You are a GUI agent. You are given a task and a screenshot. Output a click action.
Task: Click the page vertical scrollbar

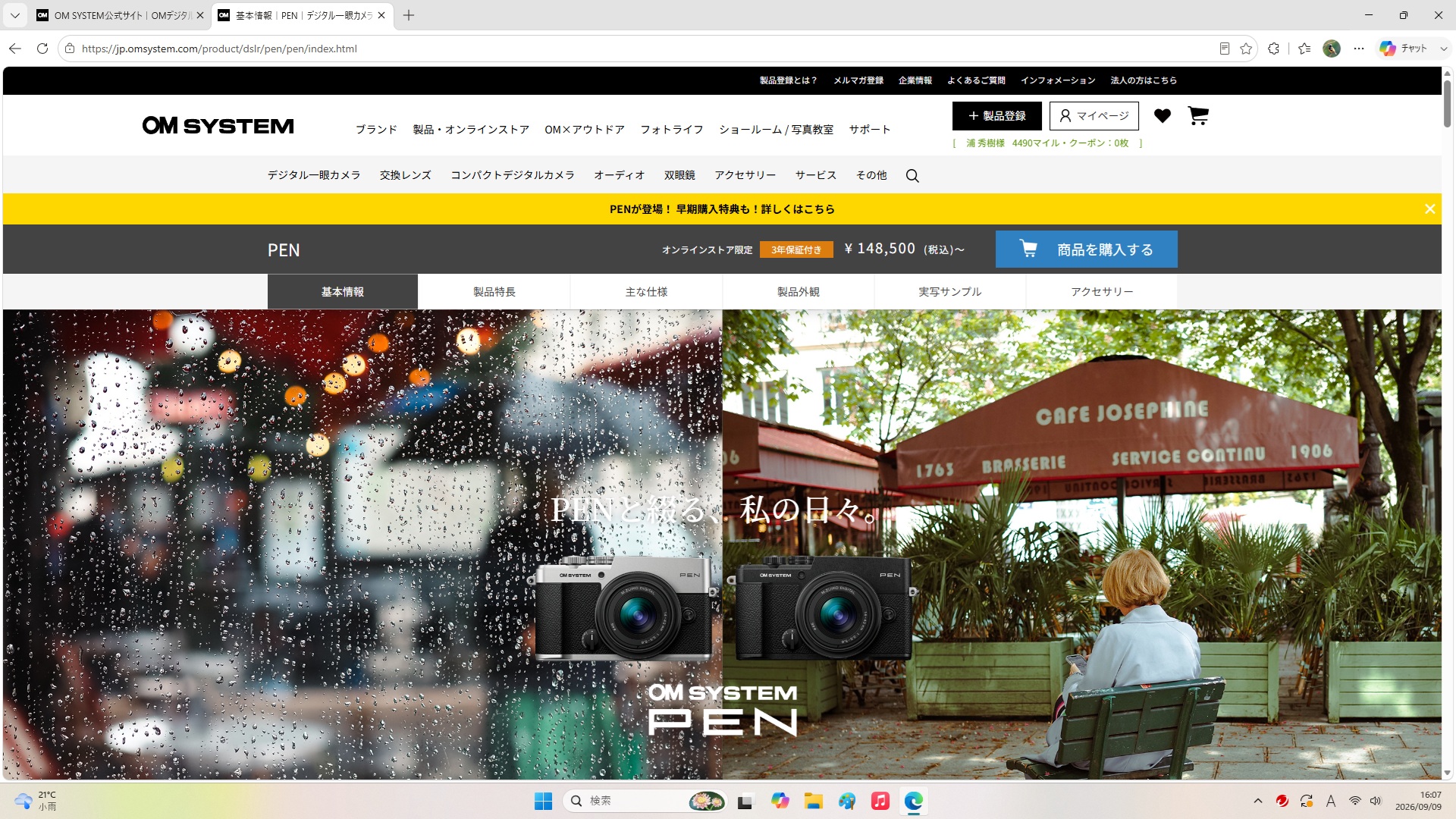coord(1447,423)
